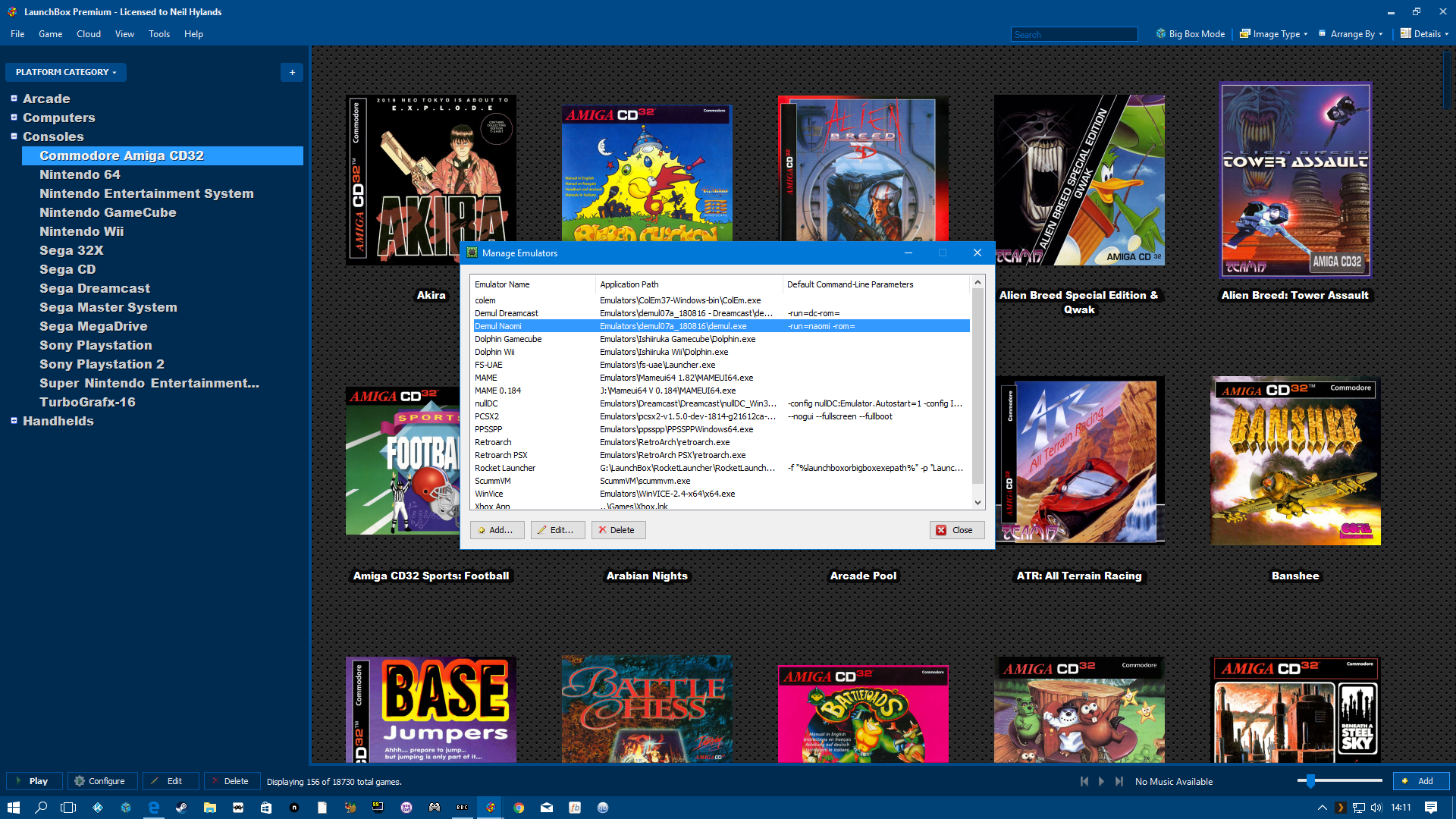Open the Cloud menu

click(89, 34)
